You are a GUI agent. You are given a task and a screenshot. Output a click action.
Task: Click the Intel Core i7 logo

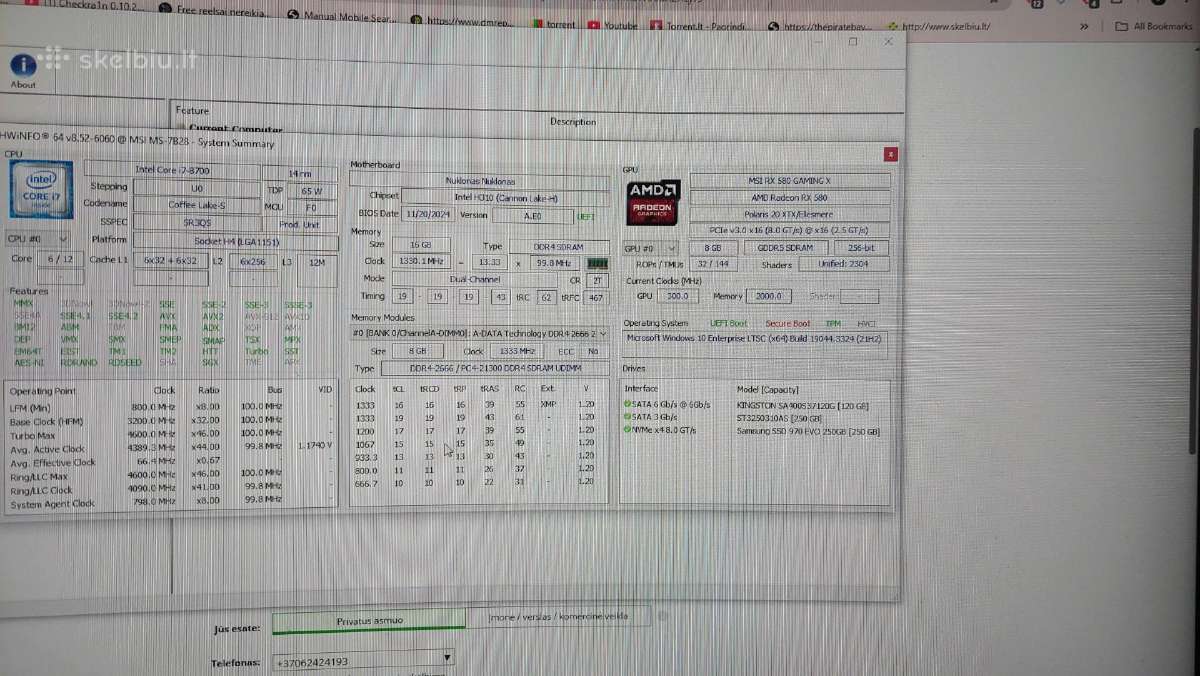point(40,188)
